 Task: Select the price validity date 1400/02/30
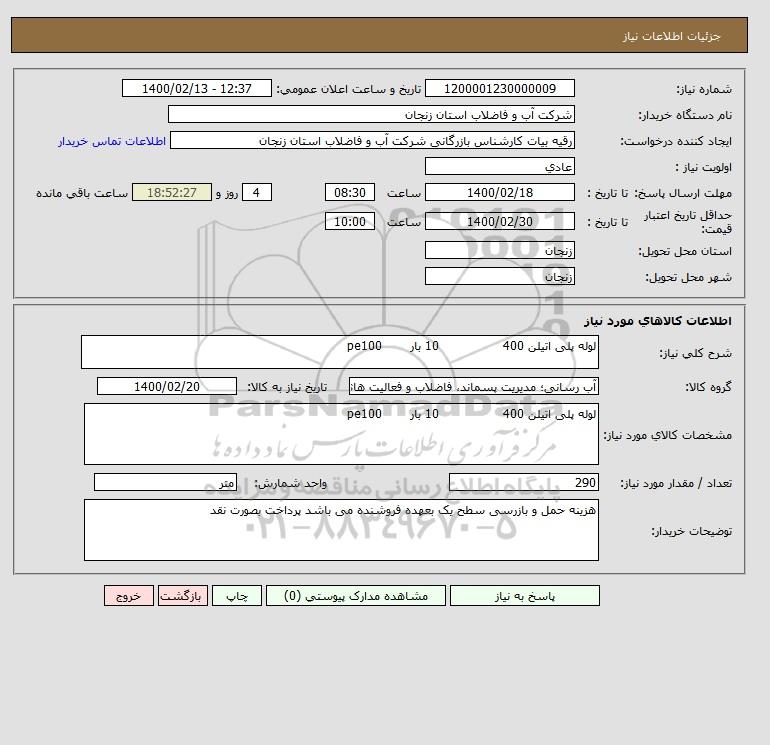pyautogui.click(x=499, y=221)
